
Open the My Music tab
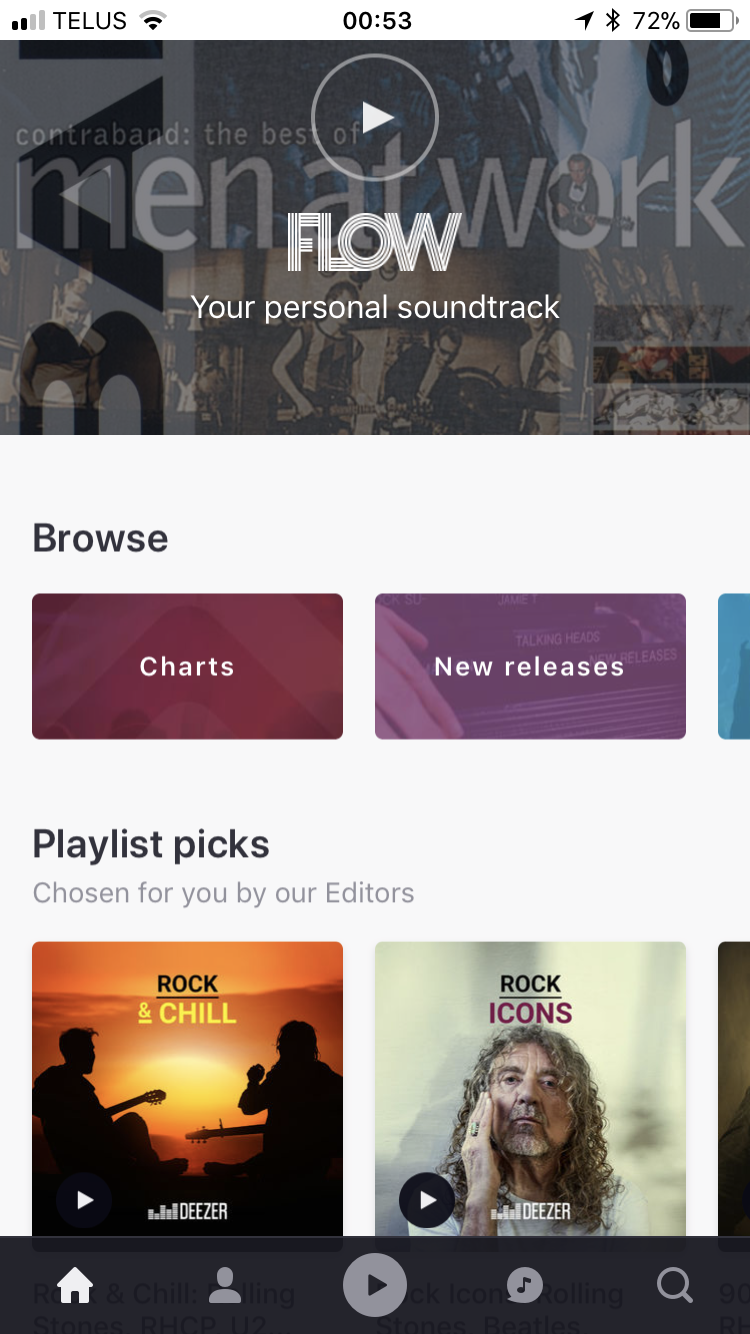(x=524, y=1285)
